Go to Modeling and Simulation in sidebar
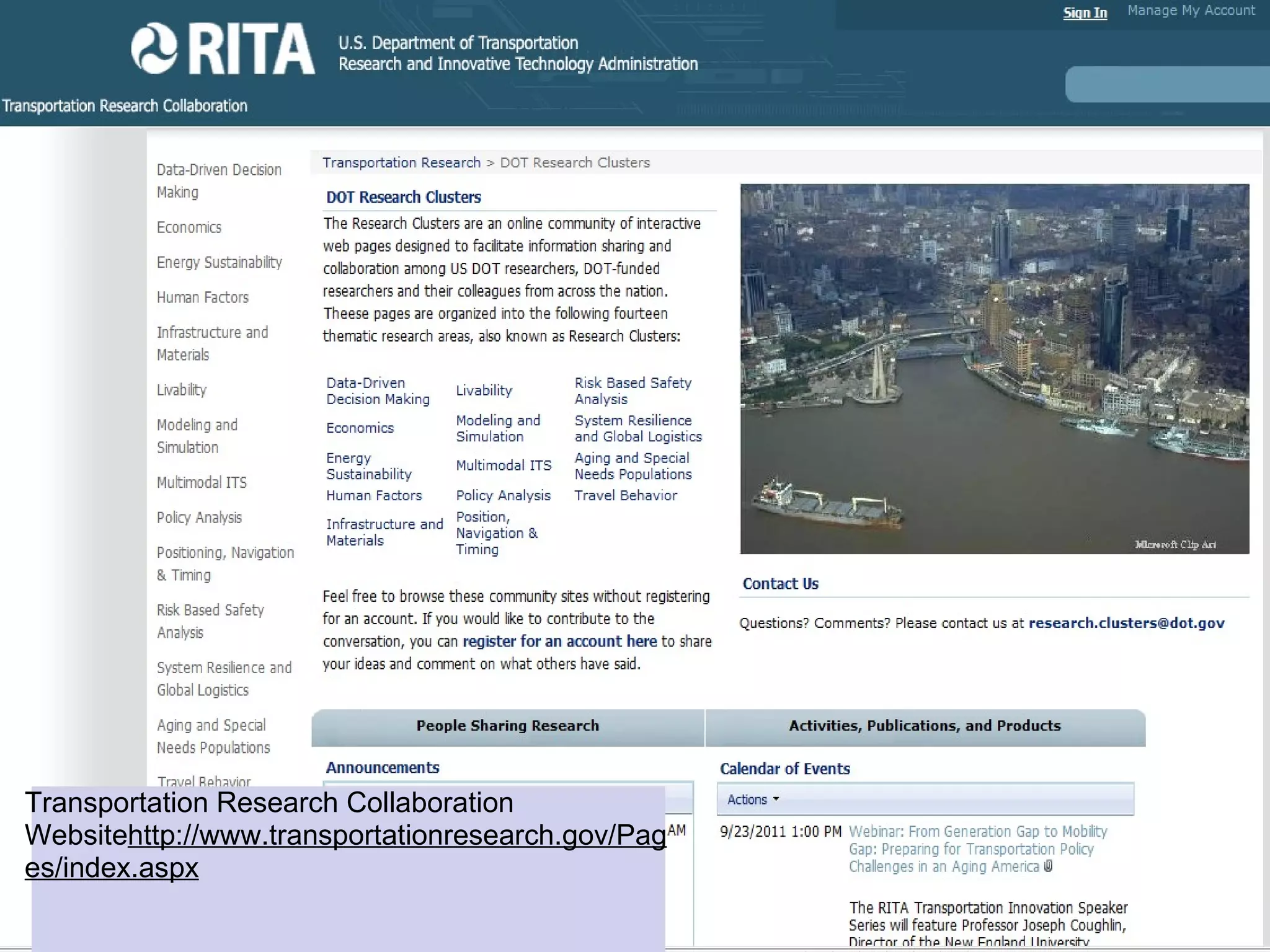Viewport: 1270px width, 952px height. point(197,436)
